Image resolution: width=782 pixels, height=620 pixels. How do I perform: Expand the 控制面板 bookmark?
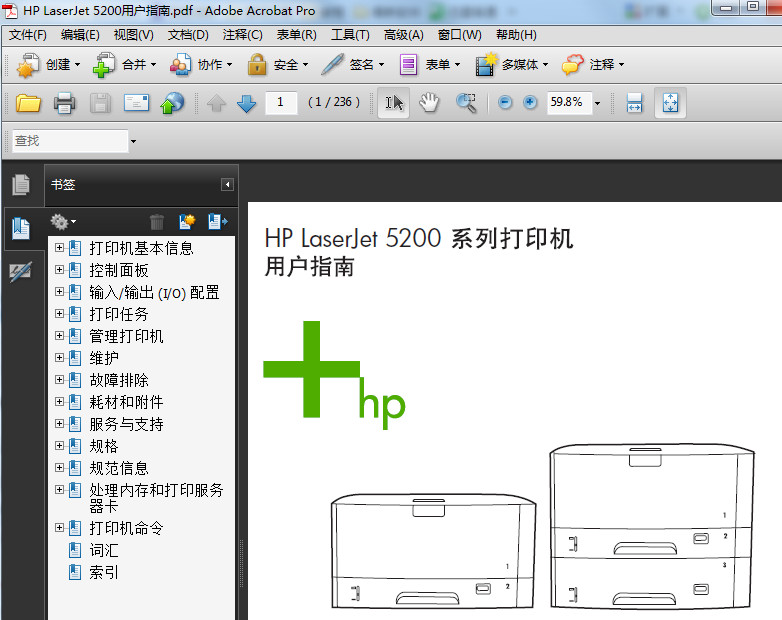pos(59,269)
